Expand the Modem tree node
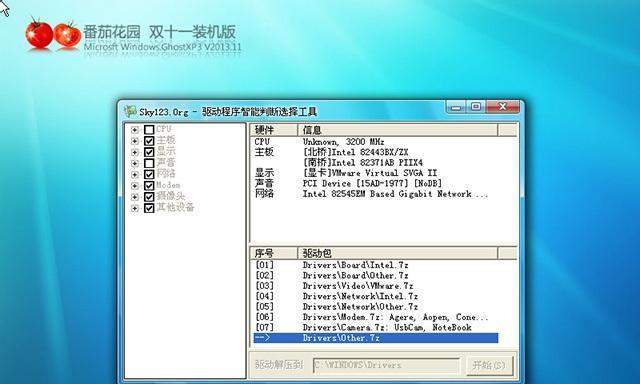640x384 pixels. click(x=134, y=186)
